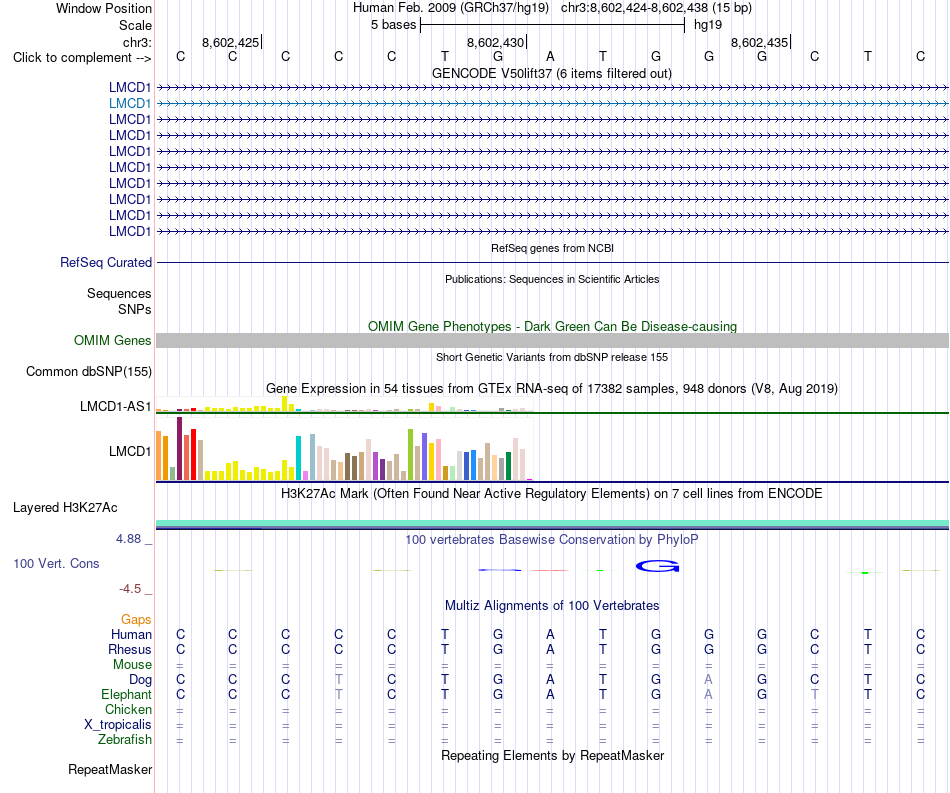Click the SNPs track label
Viewport: 950px width, 793px height.
pos(135,309)
